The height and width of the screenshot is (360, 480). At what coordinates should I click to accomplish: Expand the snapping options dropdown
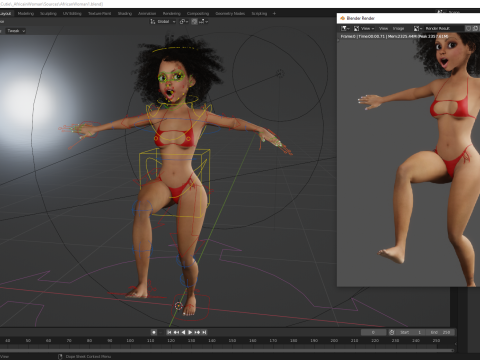204,22
